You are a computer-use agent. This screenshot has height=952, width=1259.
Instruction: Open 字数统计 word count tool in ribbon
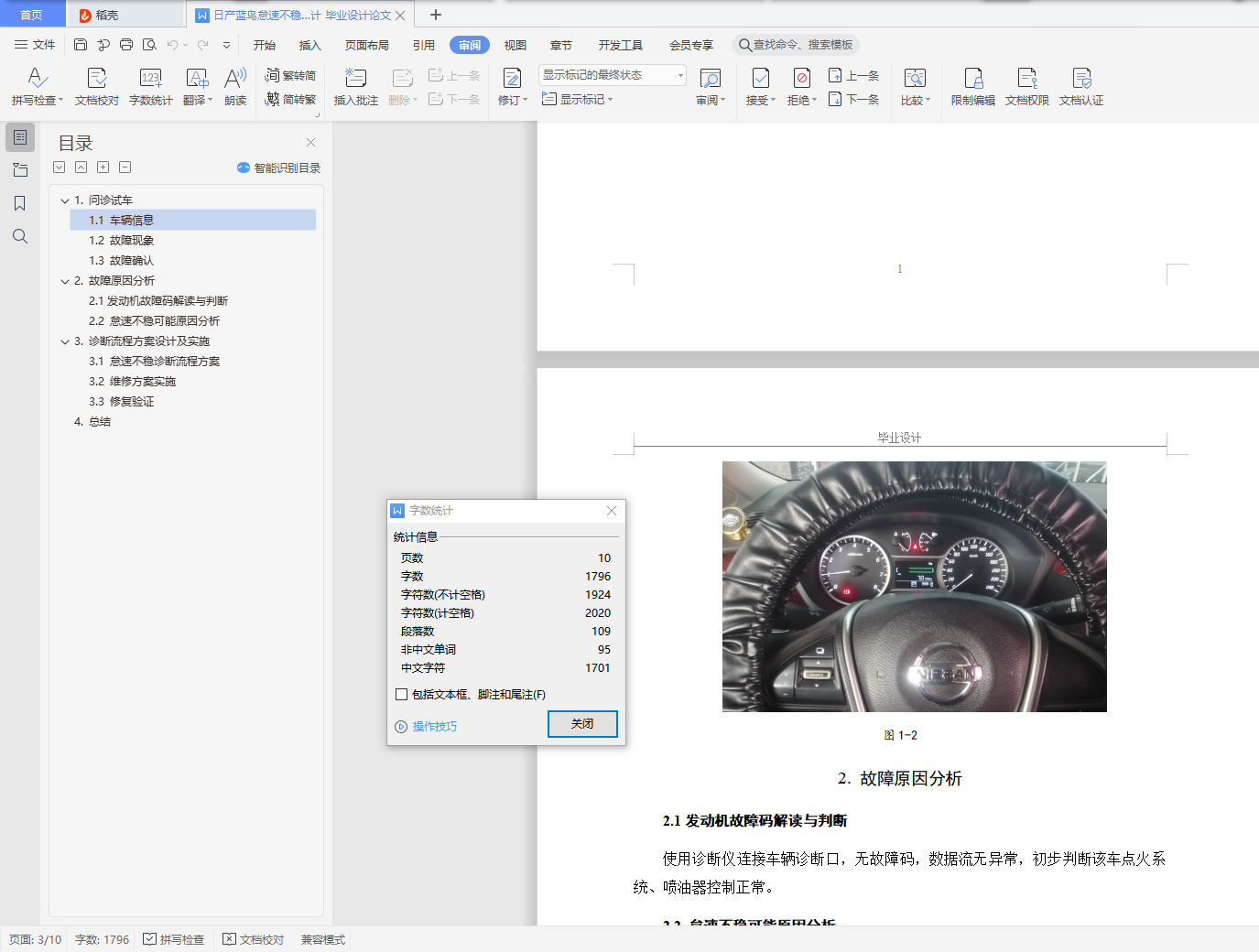tap(151, 87)
